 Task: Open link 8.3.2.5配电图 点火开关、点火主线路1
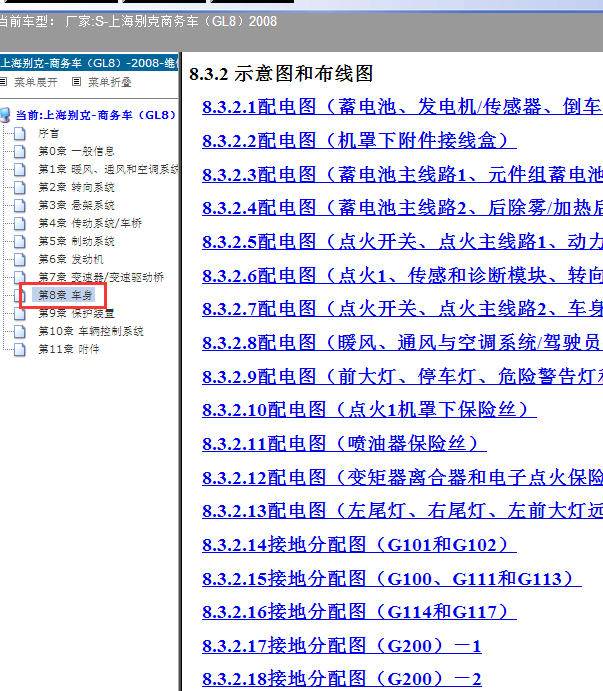point(402,241)
